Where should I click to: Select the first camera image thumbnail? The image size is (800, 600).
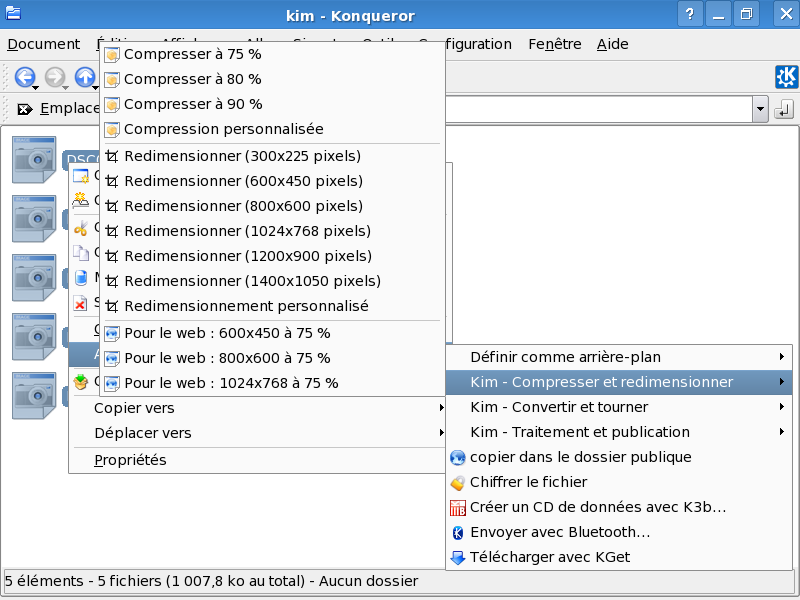(34, 159)
